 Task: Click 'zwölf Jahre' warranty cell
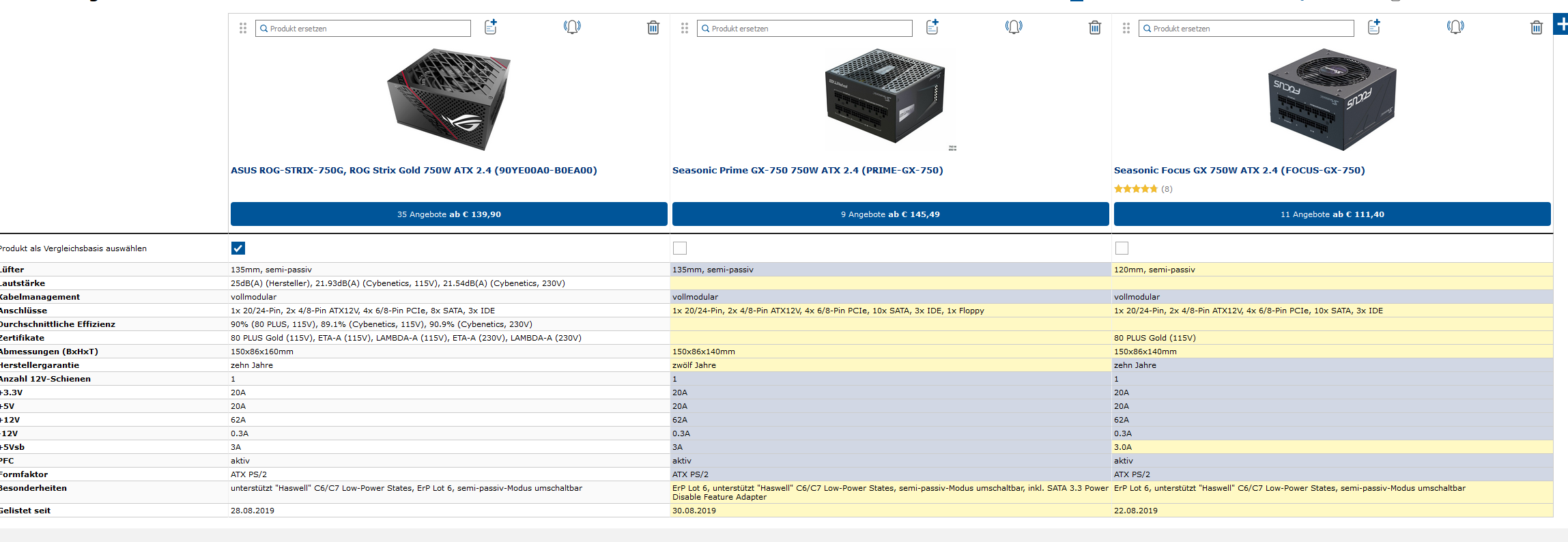(891, 365)
